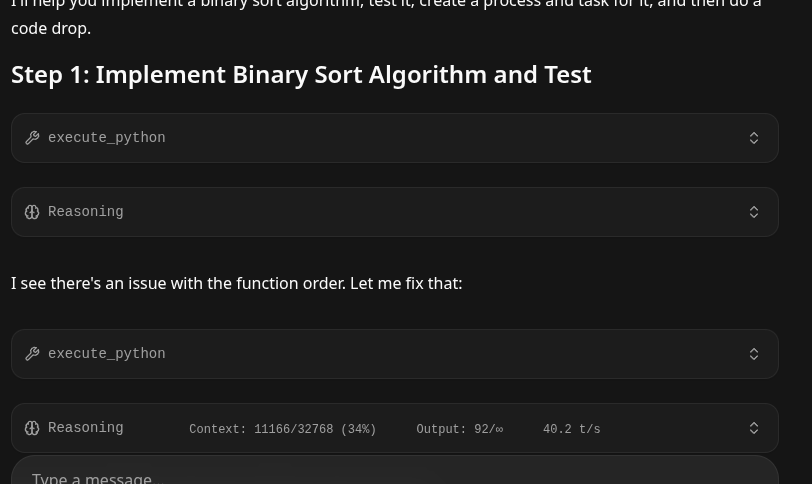Viewport: 812px width, 484px height.
Task: Click the Output 92/∞ token counter
Action: pyautogui.click(x=460, y=430)
